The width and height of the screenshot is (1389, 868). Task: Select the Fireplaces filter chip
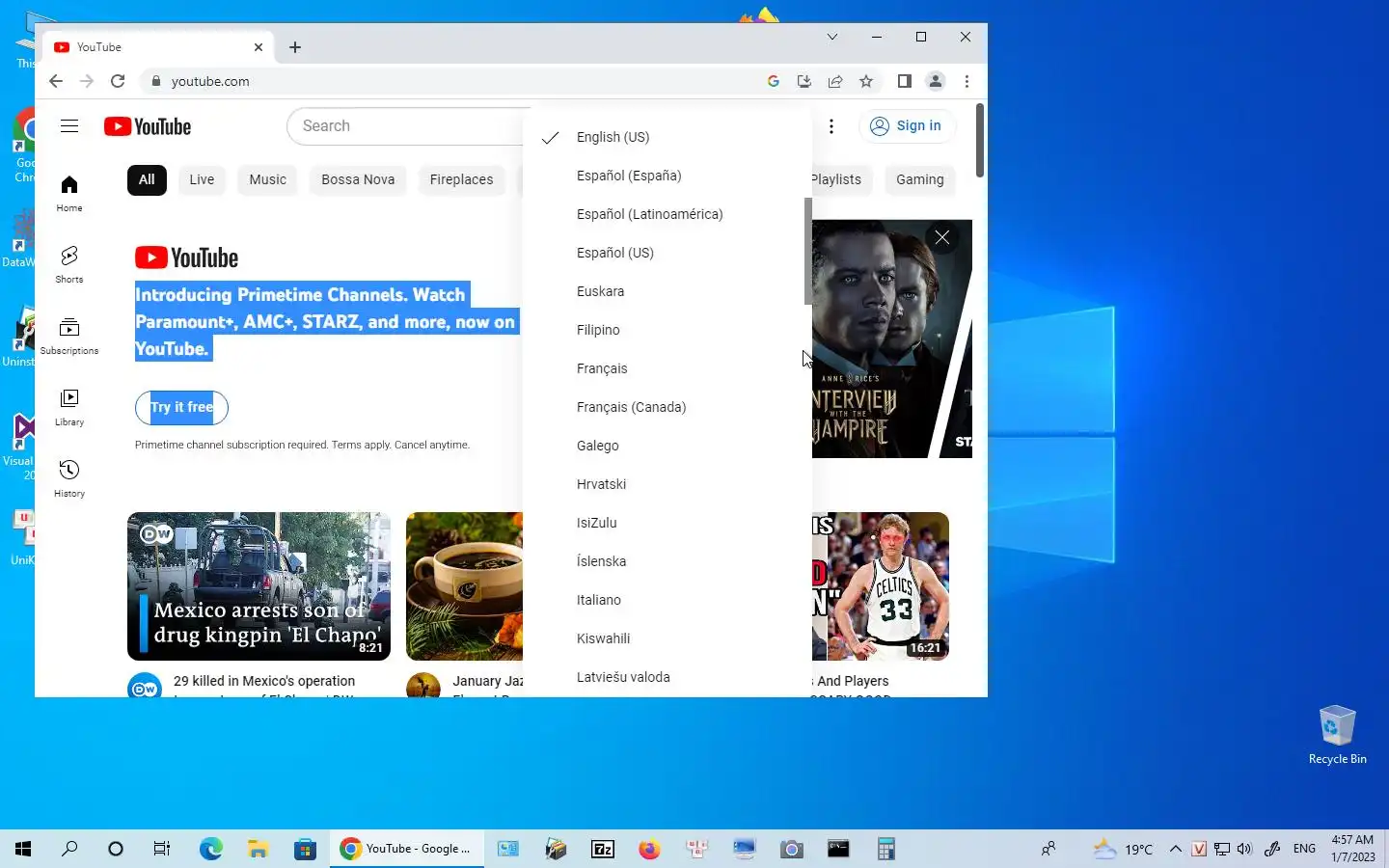click(x=461, y=179)
